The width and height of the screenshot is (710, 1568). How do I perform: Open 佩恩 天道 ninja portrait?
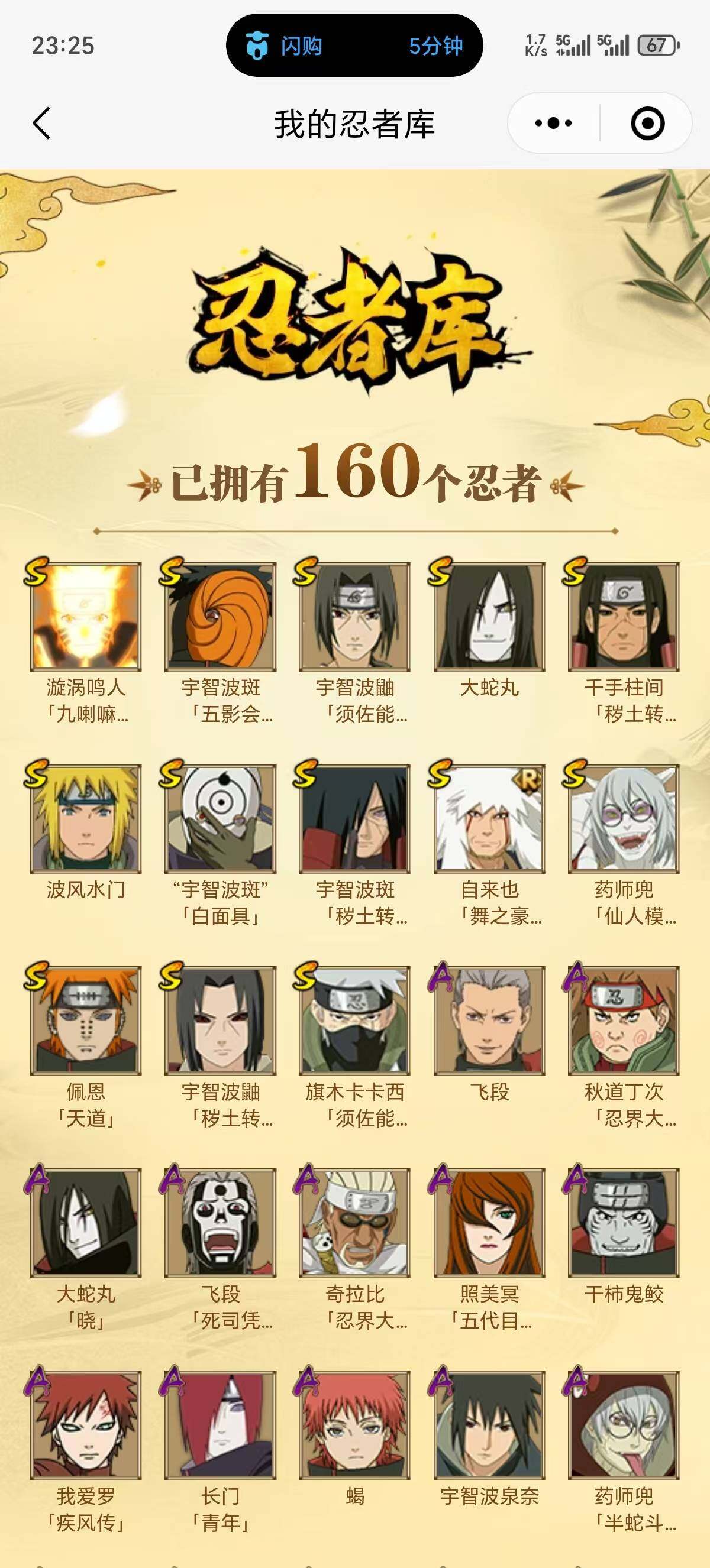click(x=86, y=1020)
